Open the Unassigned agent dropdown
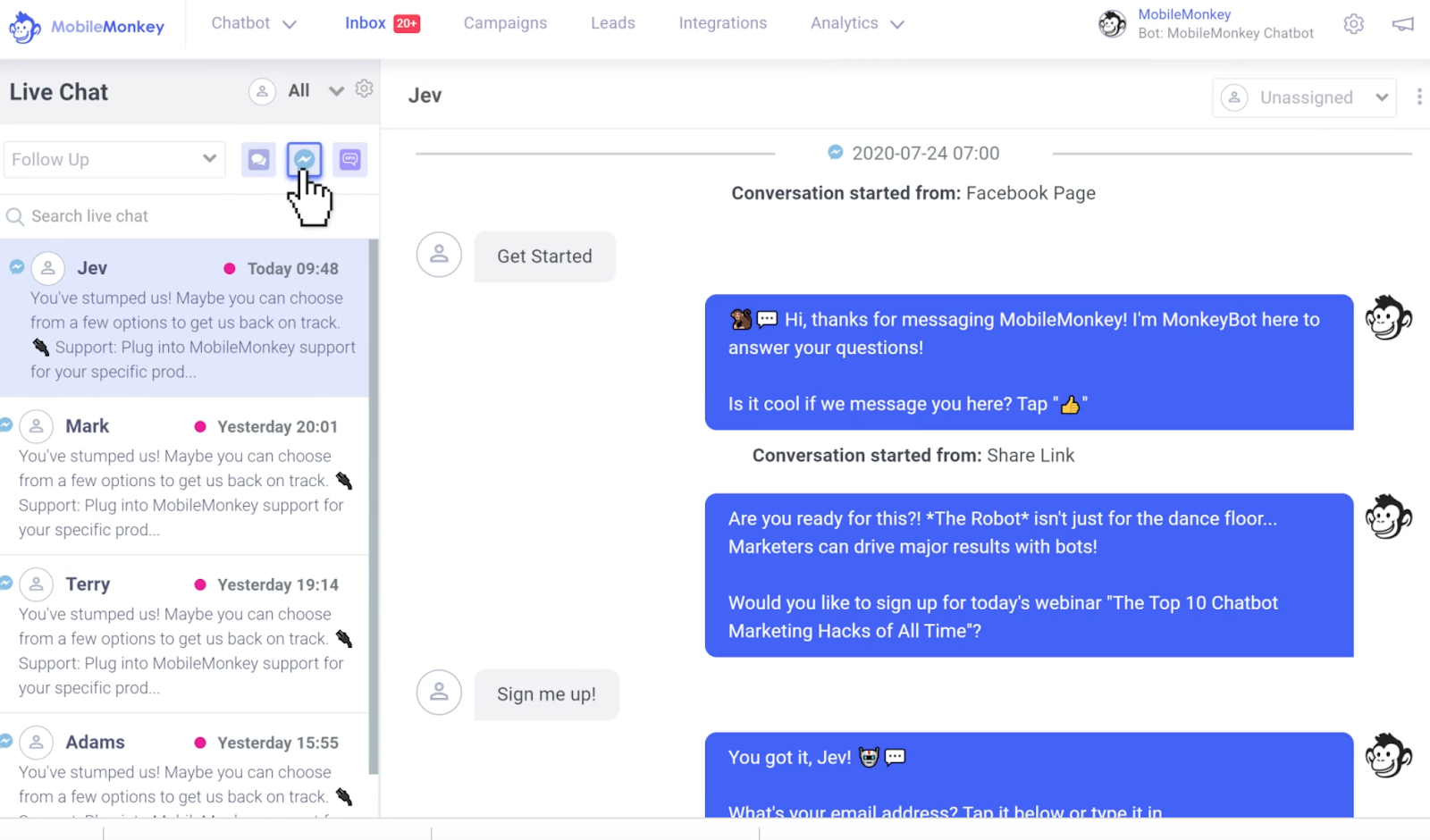Image resolution: width=1430 pixels, height=840 pixels. click(x=1304, y=97)
